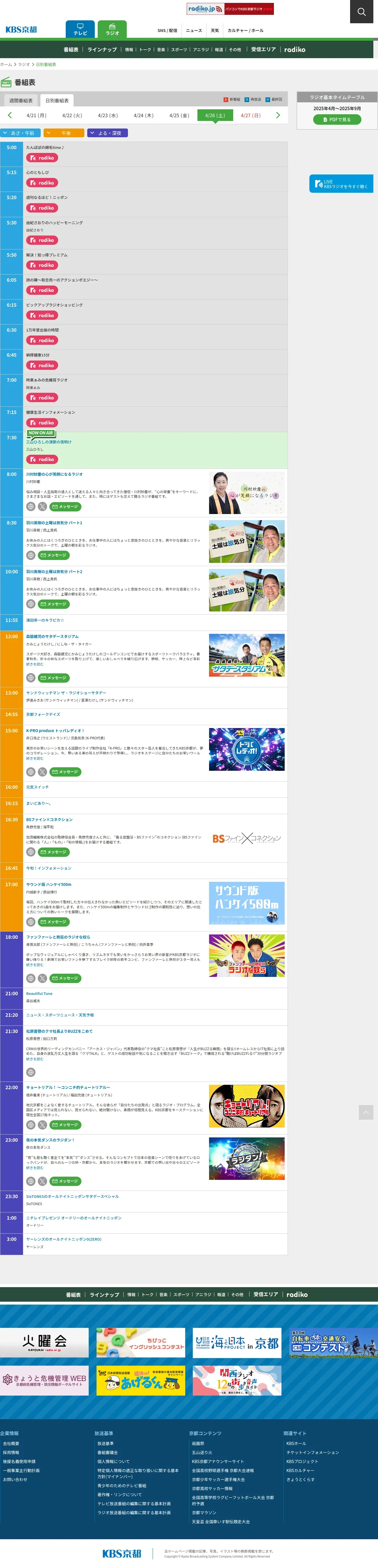Go to the next week arrow
378x1568 pixels.
278,115
